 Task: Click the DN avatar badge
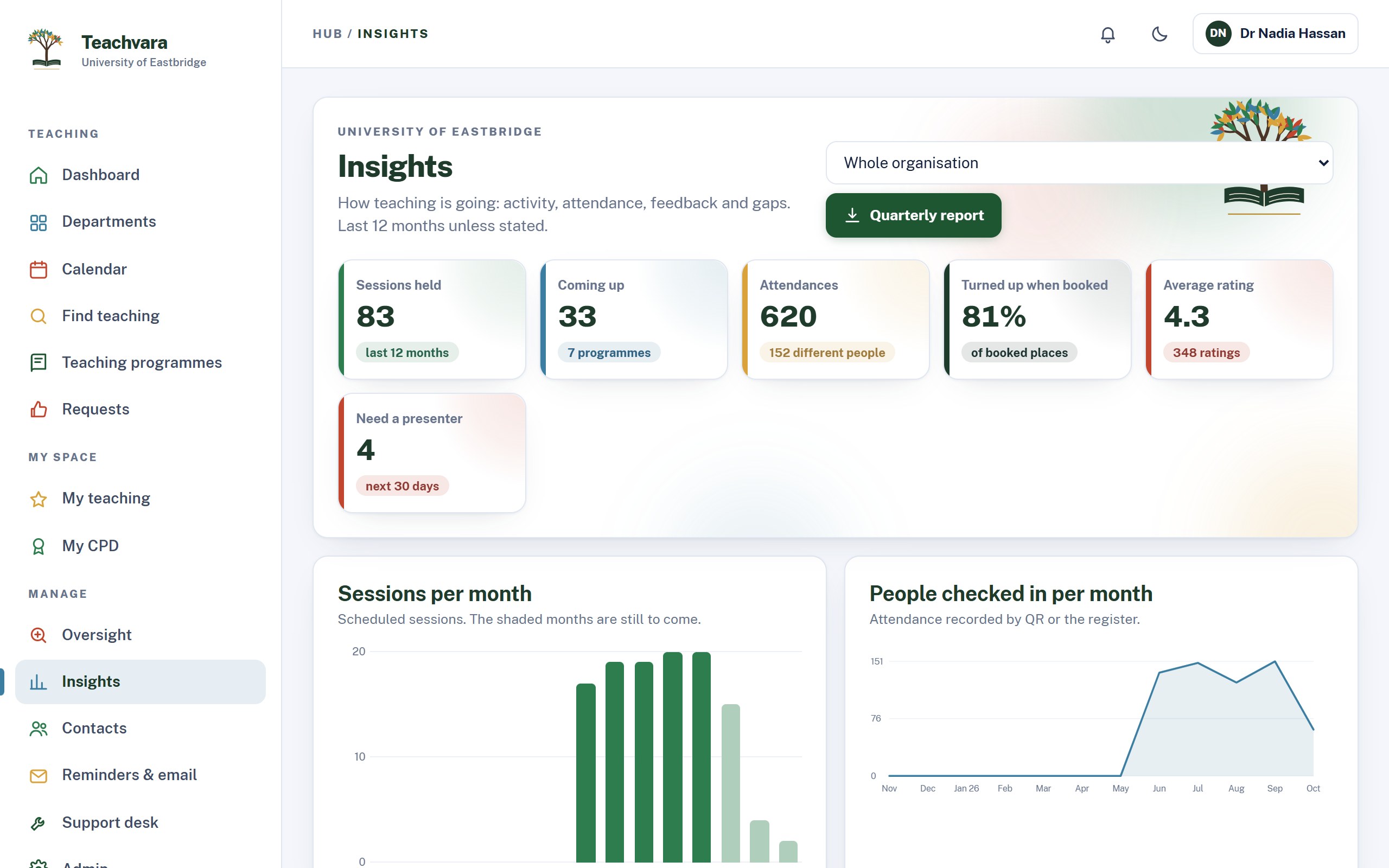(x=1218, y=34)
